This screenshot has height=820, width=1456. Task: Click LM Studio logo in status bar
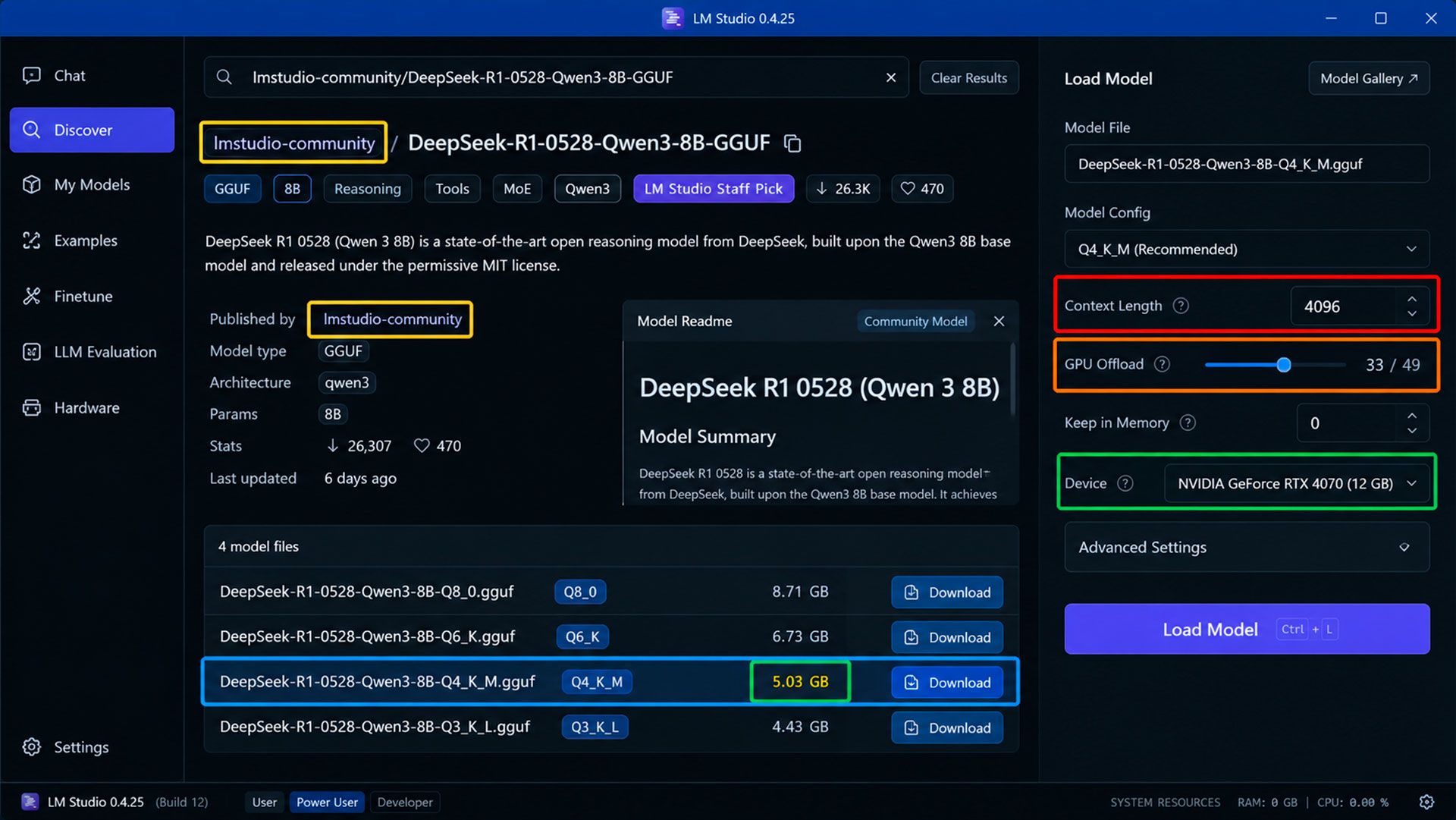point(30,802)
